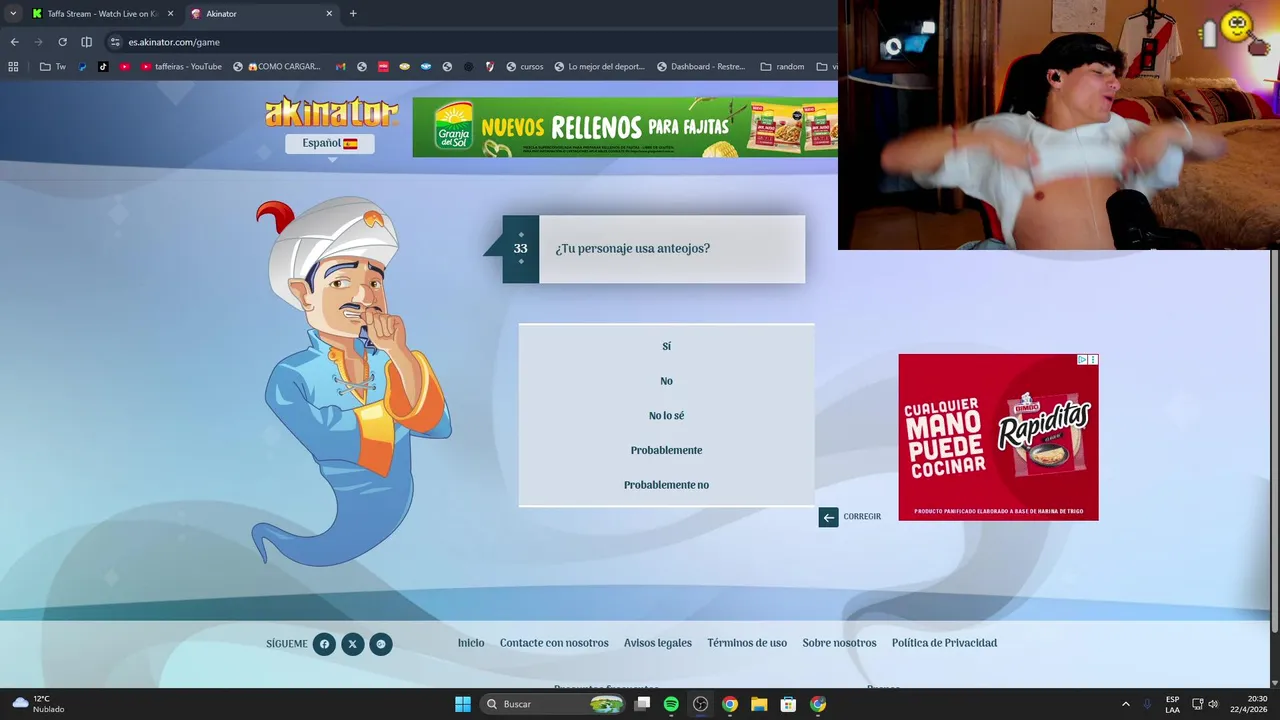
Task: Switch to the Taffa Stream Kick tab
Action: pos(103,14)
